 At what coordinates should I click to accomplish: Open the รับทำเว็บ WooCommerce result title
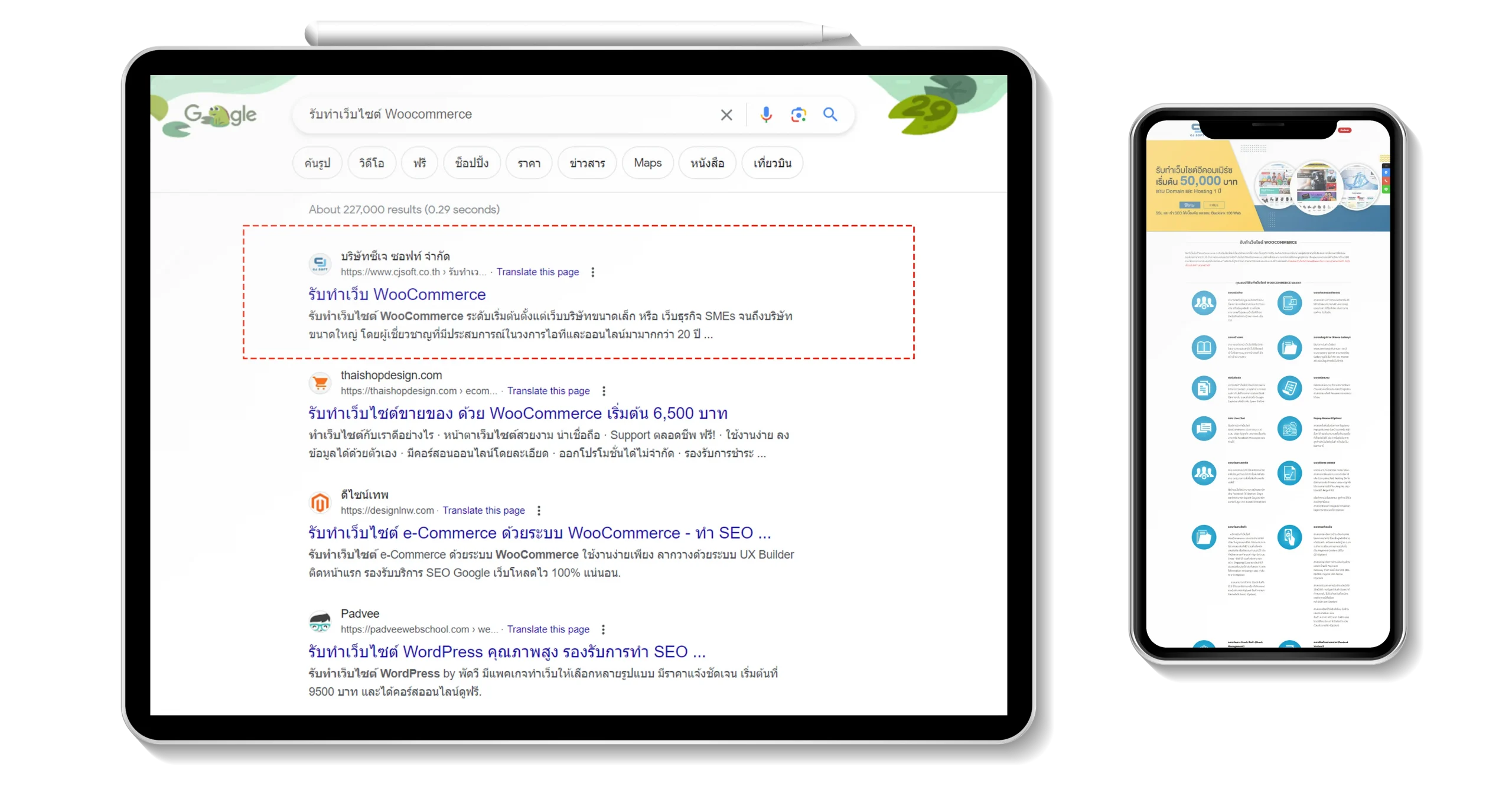(397, 294)
